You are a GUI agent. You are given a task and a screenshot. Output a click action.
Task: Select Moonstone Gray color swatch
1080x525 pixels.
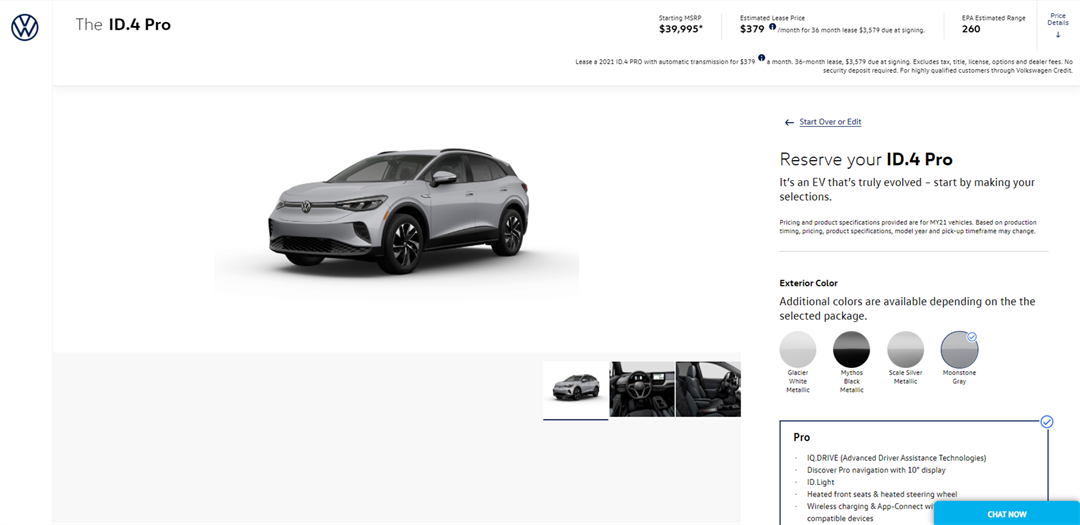point(958,350)
